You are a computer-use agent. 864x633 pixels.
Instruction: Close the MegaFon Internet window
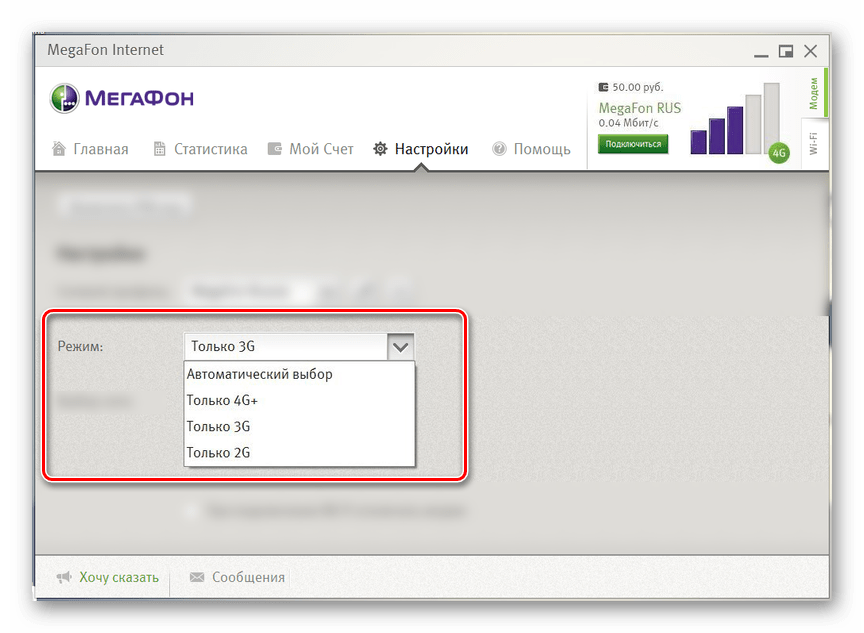(811, 51)
